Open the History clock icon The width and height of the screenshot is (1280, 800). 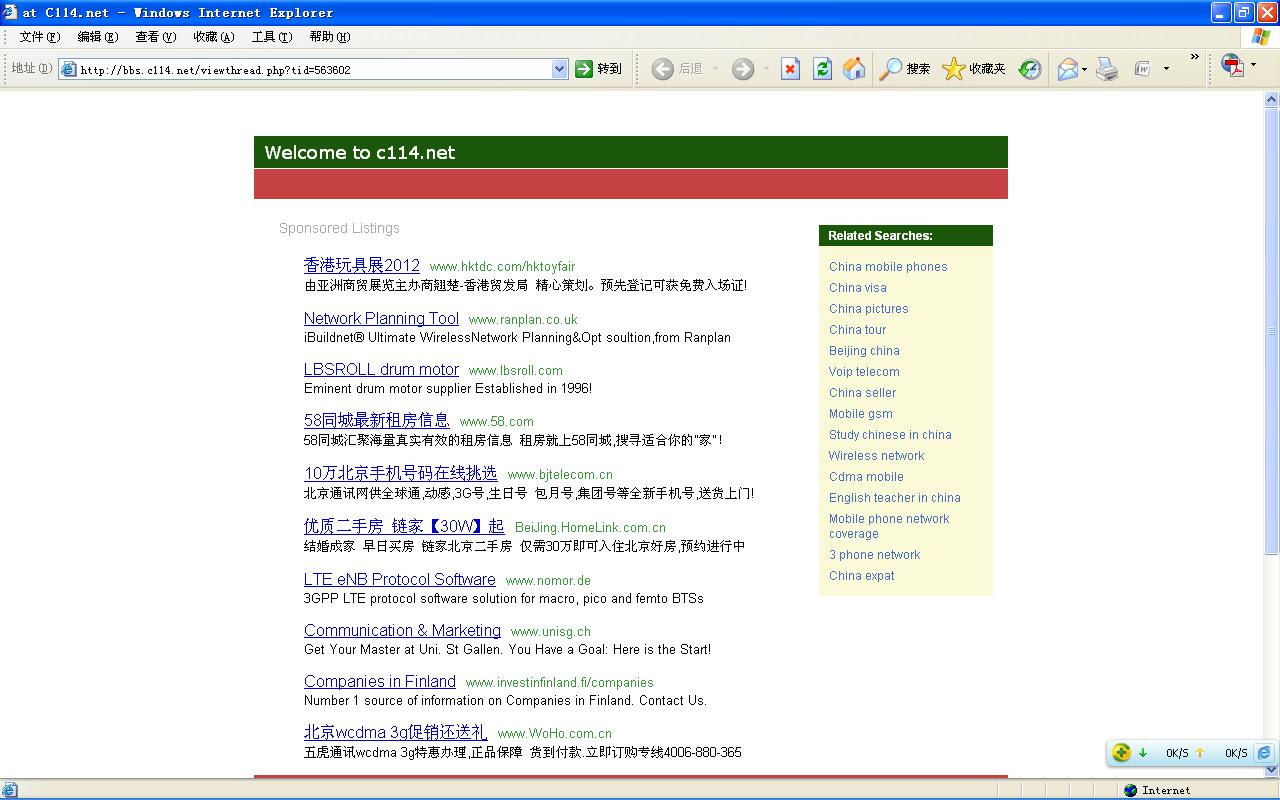tap(1030, 69)
